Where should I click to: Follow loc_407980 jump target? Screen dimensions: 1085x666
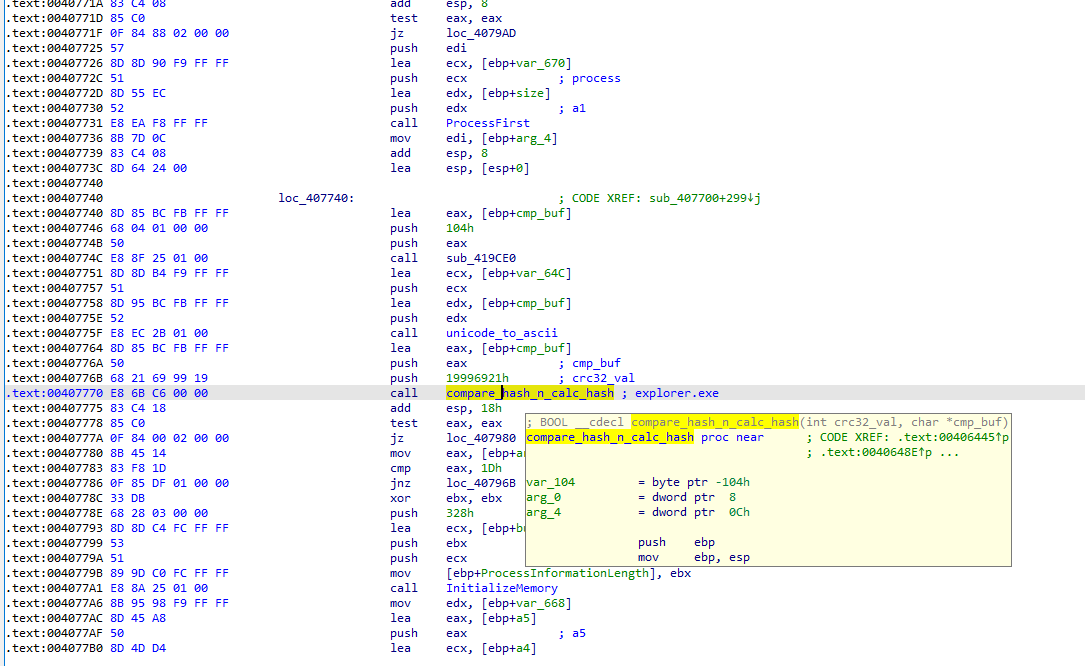[x=481, y=438]
